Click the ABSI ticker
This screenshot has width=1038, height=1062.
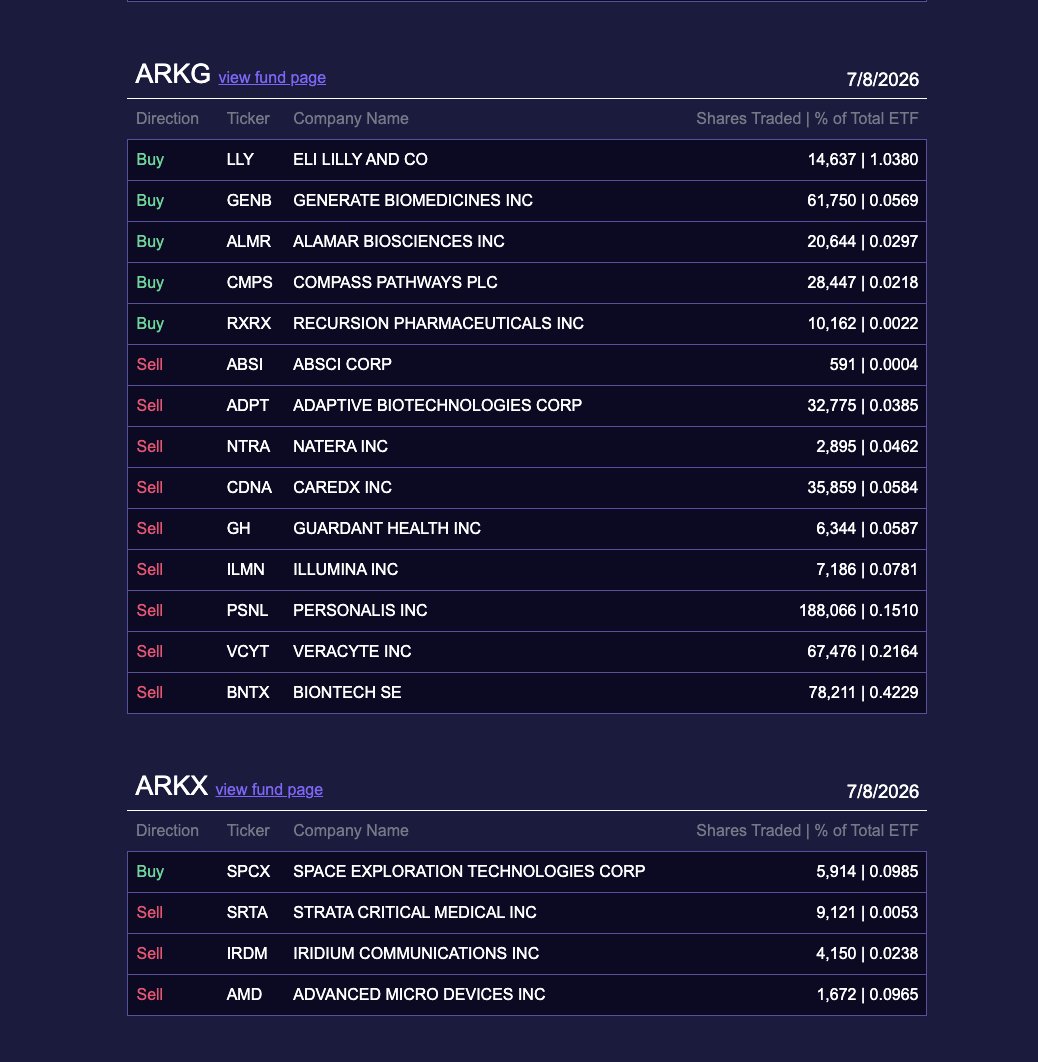coord(244,364)
